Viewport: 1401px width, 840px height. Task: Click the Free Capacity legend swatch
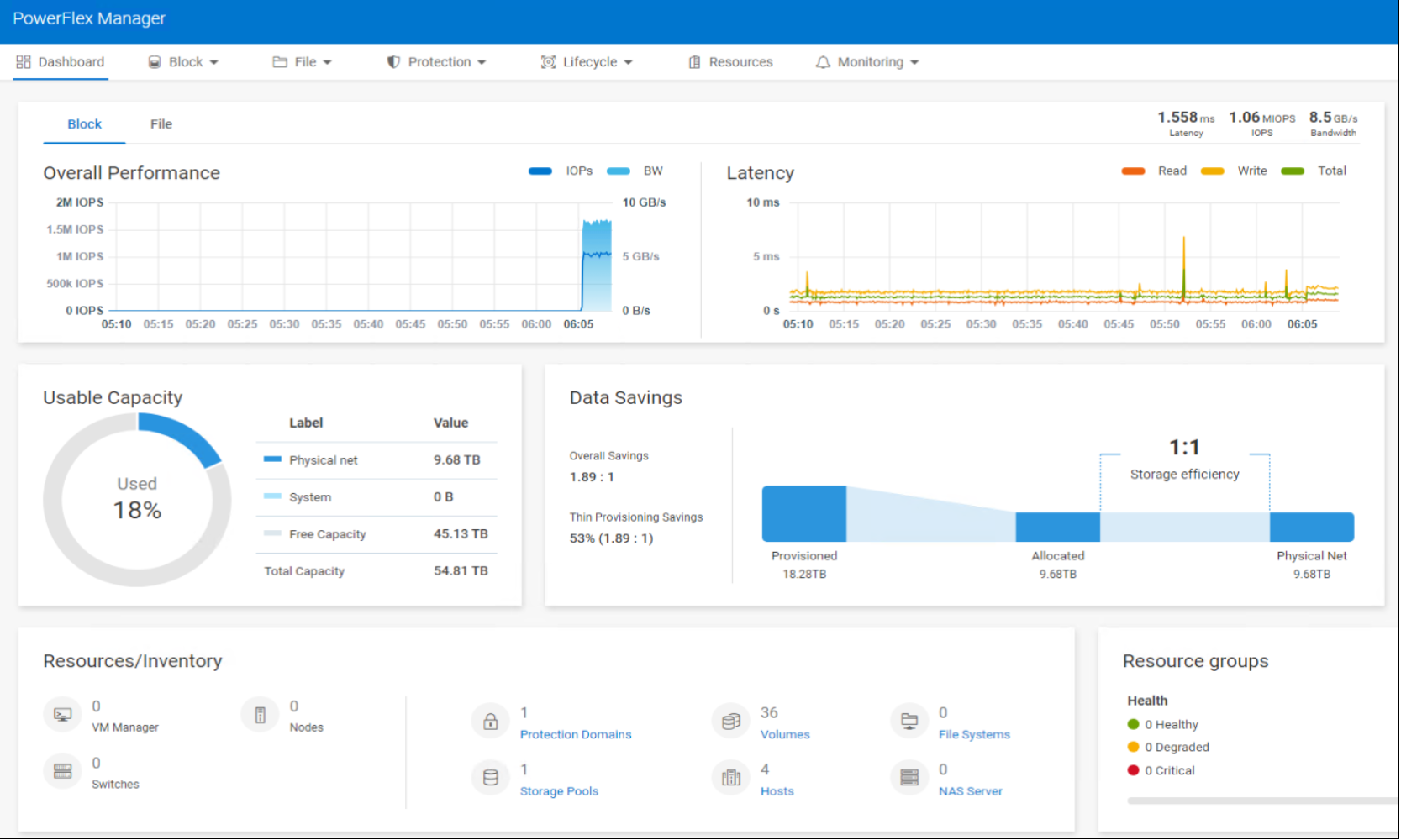(272, 533)
